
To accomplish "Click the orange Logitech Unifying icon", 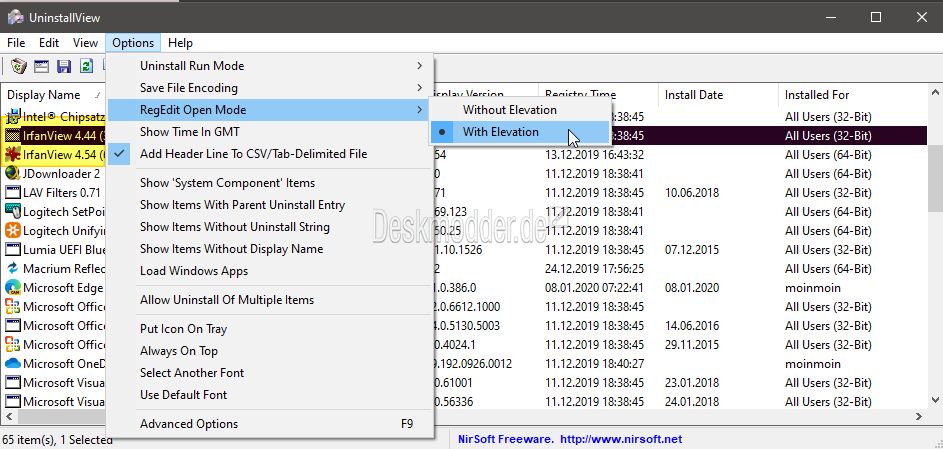I will click(x=13, y=230).
